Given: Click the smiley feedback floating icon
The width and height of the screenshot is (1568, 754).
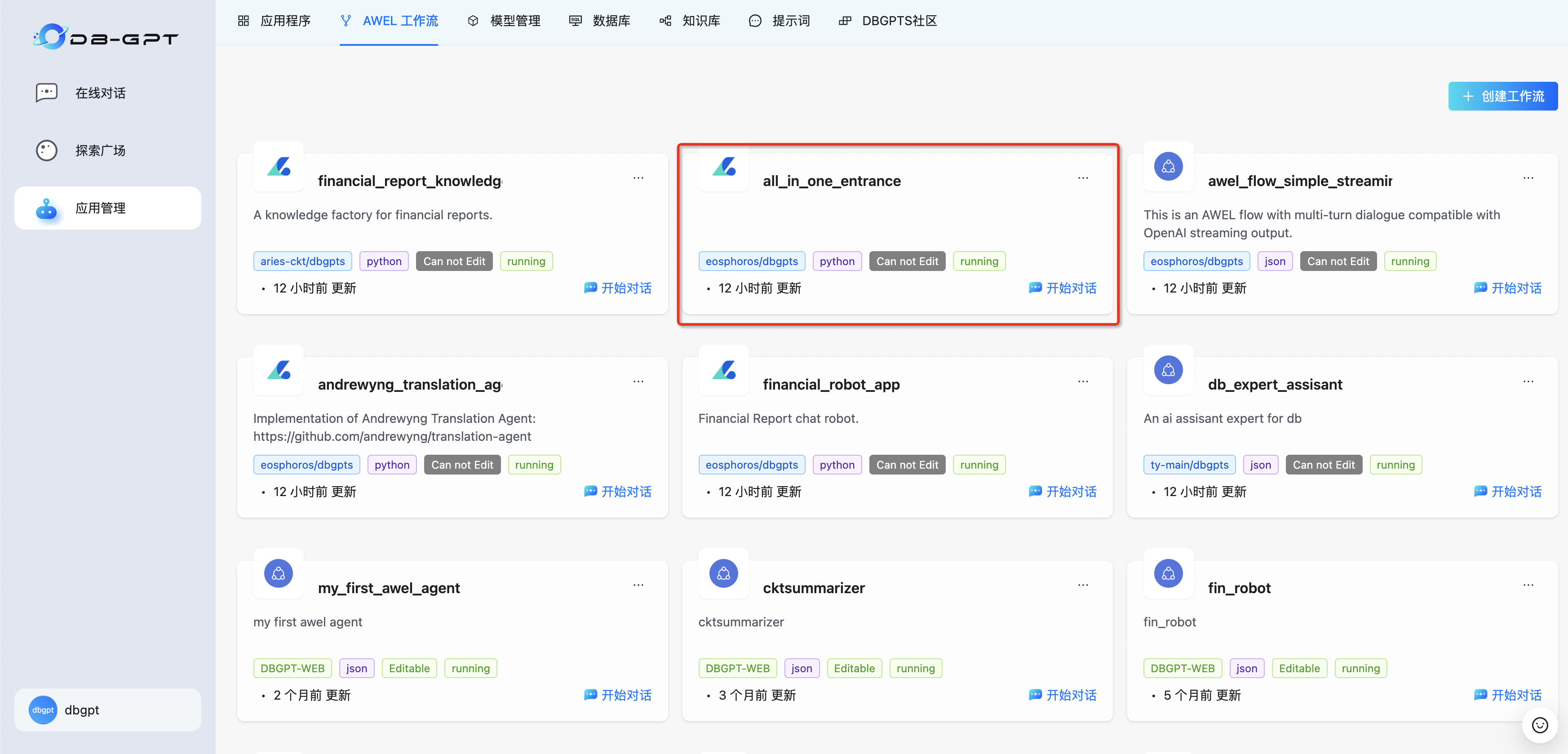Looking at the screenshot, I should (1539, 725).
